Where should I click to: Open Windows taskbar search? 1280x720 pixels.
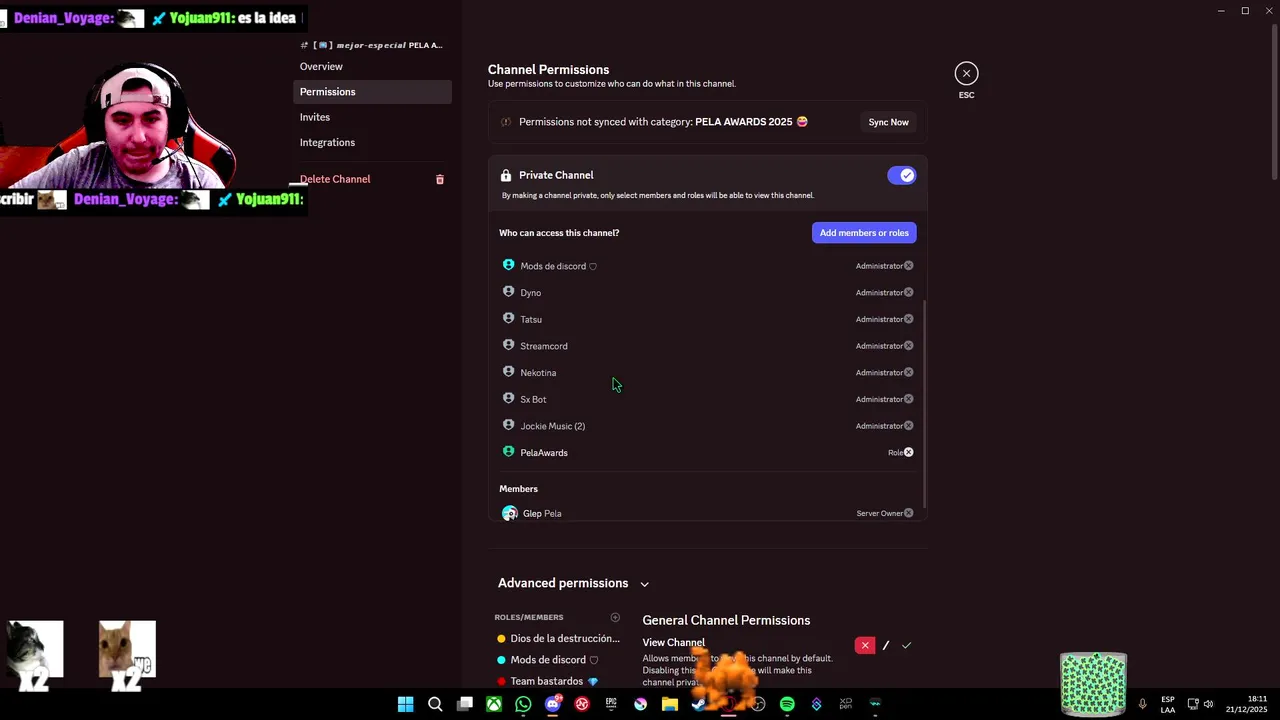(x=435, y=704)
